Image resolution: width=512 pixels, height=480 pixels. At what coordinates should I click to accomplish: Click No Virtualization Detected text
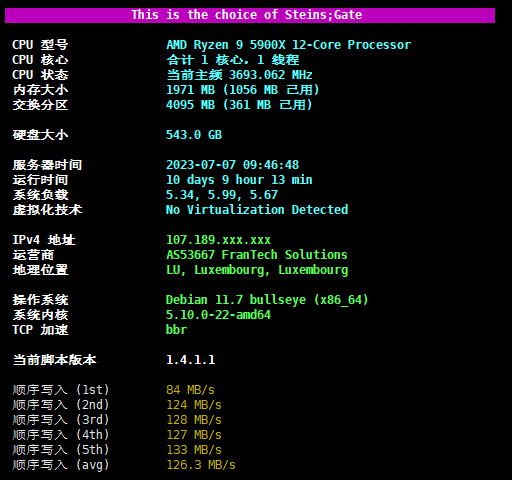tap(257, 210)
